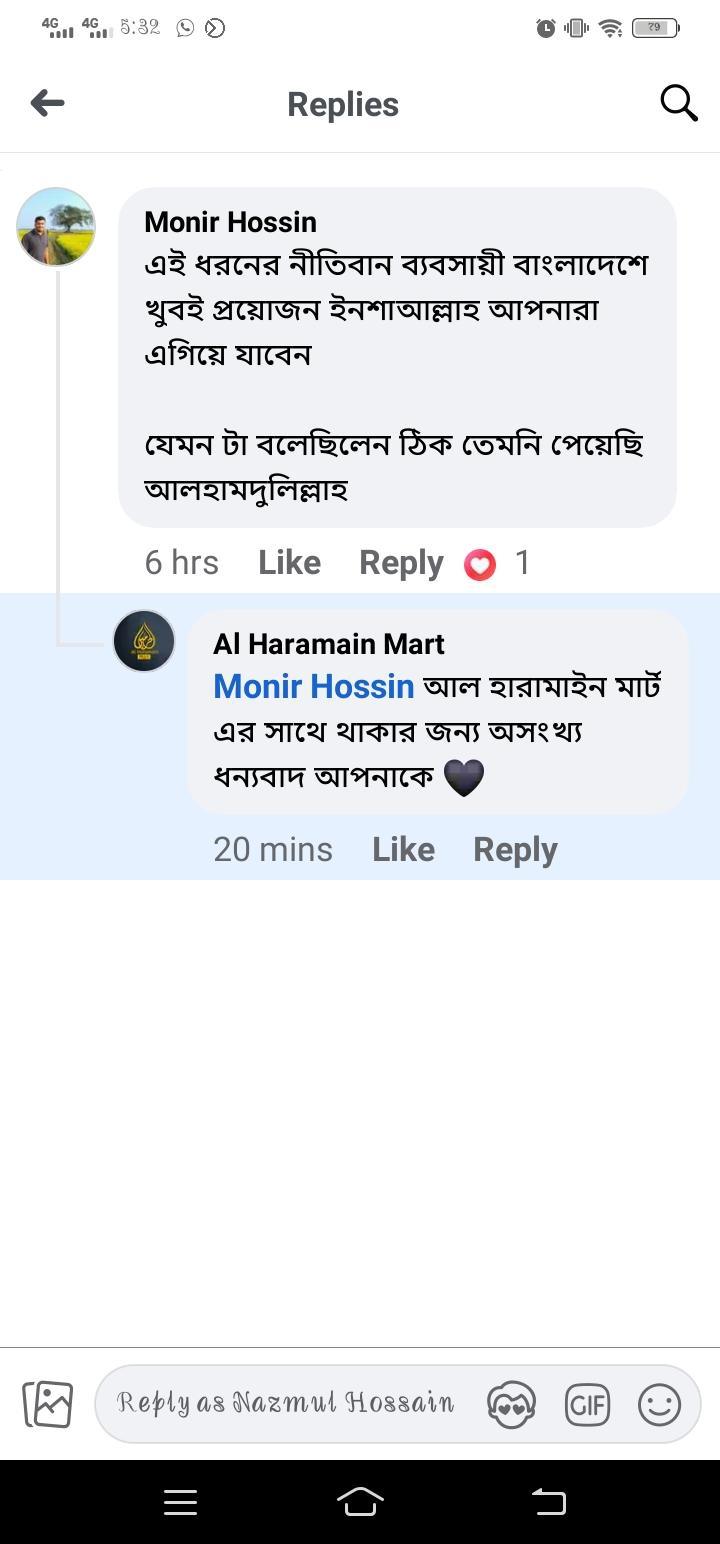This screenshot has height=1544, width=720.
Task: Open Al Haramain Mart page name
Action: tap(328, 644)
